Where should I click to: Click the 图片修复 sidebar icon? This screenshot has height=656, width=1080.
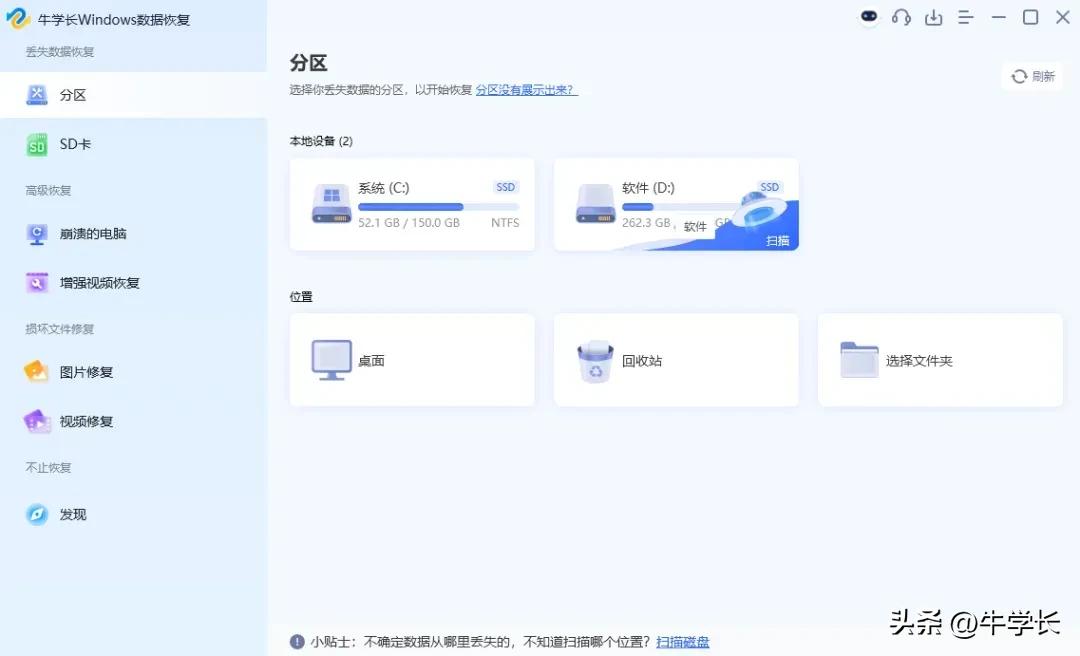click(37, 372)
